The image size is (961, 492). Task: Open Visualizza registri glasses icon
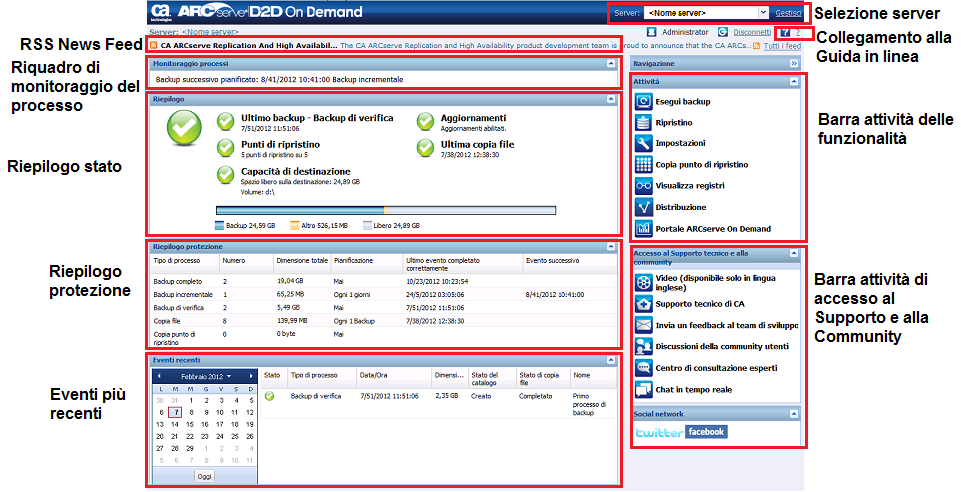[x=644, y=185]
